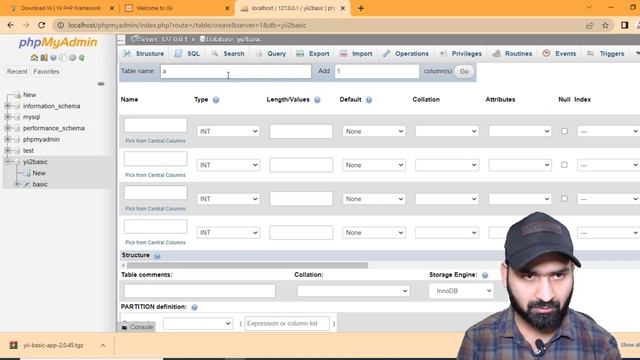640x360 pixels.
Task: Open the Console panel
Action: pyautogui.click(x=137, y=327)
